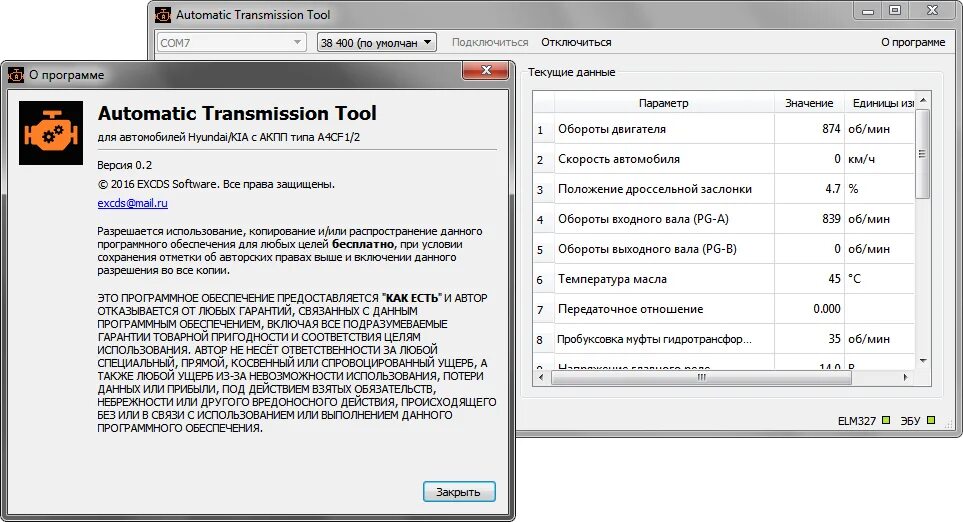Click the value 4.7 cell
The width and height of the screenshot is (963, 522).
pyautogui.click(x=809, y=189)
